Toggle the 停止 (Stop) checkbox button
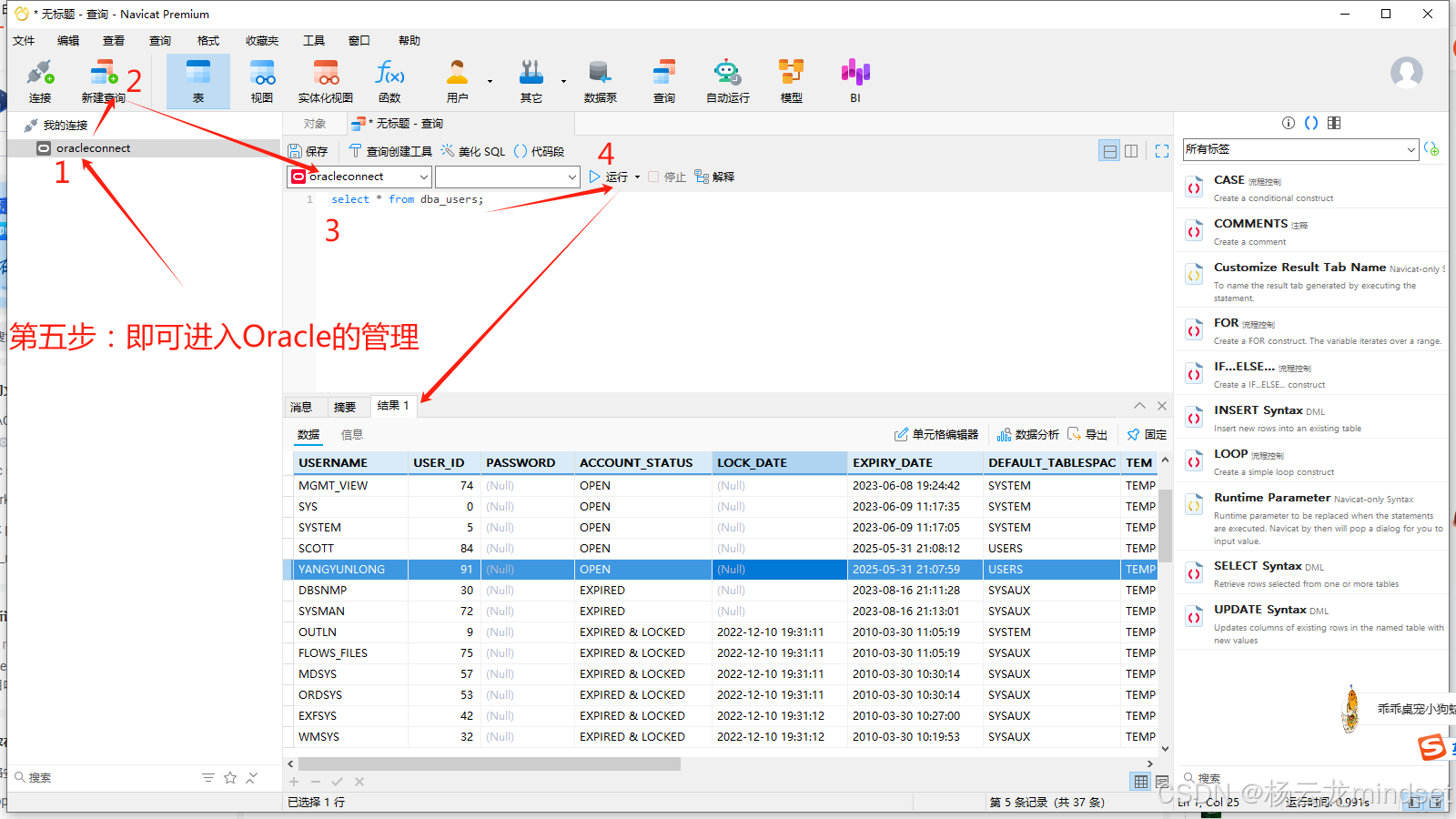 pos(667,177)
